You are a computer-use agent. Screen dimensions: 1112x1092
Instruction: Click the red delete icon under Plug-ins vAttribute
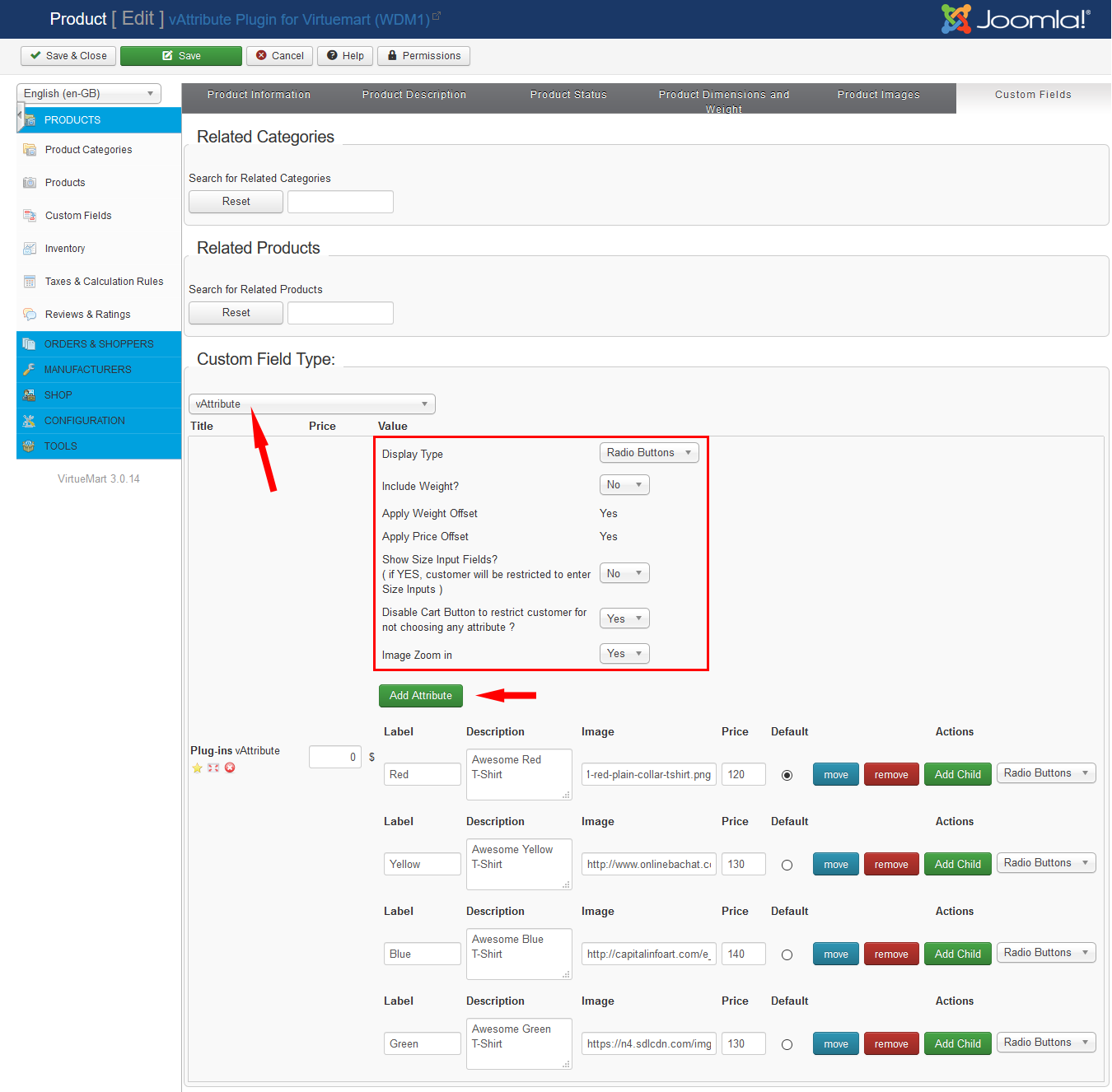[x=230, y=768]
